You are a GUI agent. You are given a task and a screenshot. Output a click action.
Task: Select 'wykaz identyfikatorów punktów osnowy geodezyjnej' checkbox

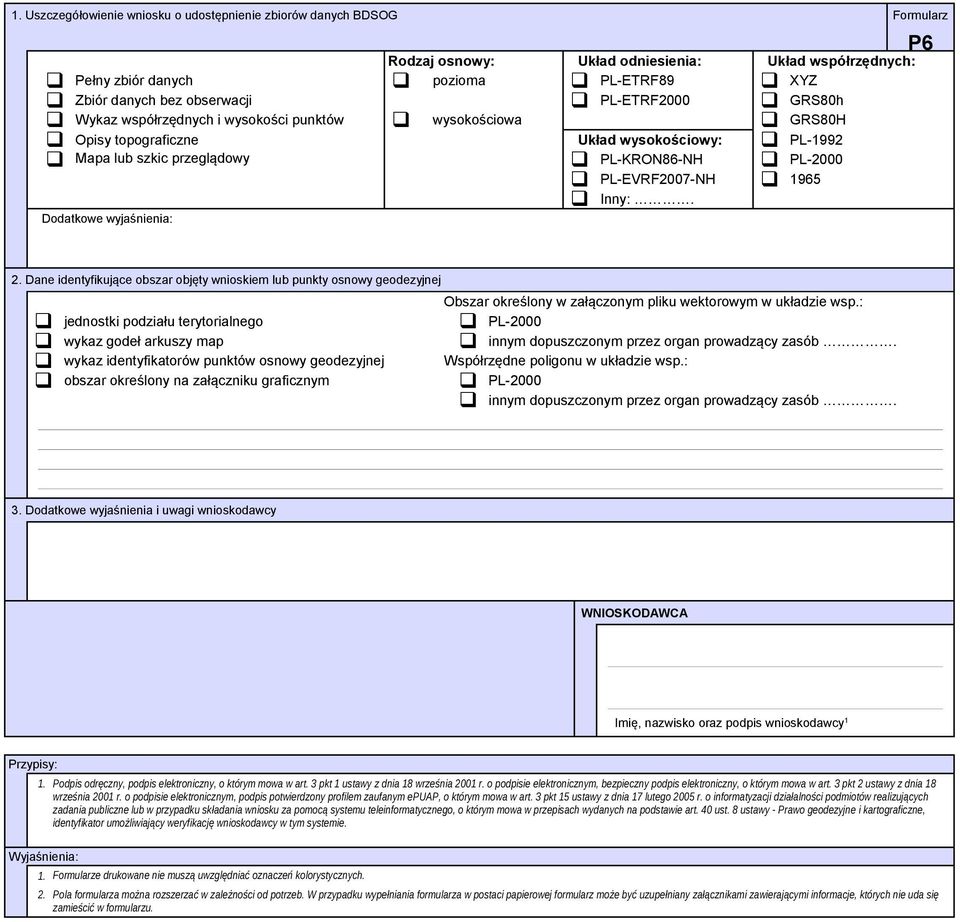(x=43, y=359)
